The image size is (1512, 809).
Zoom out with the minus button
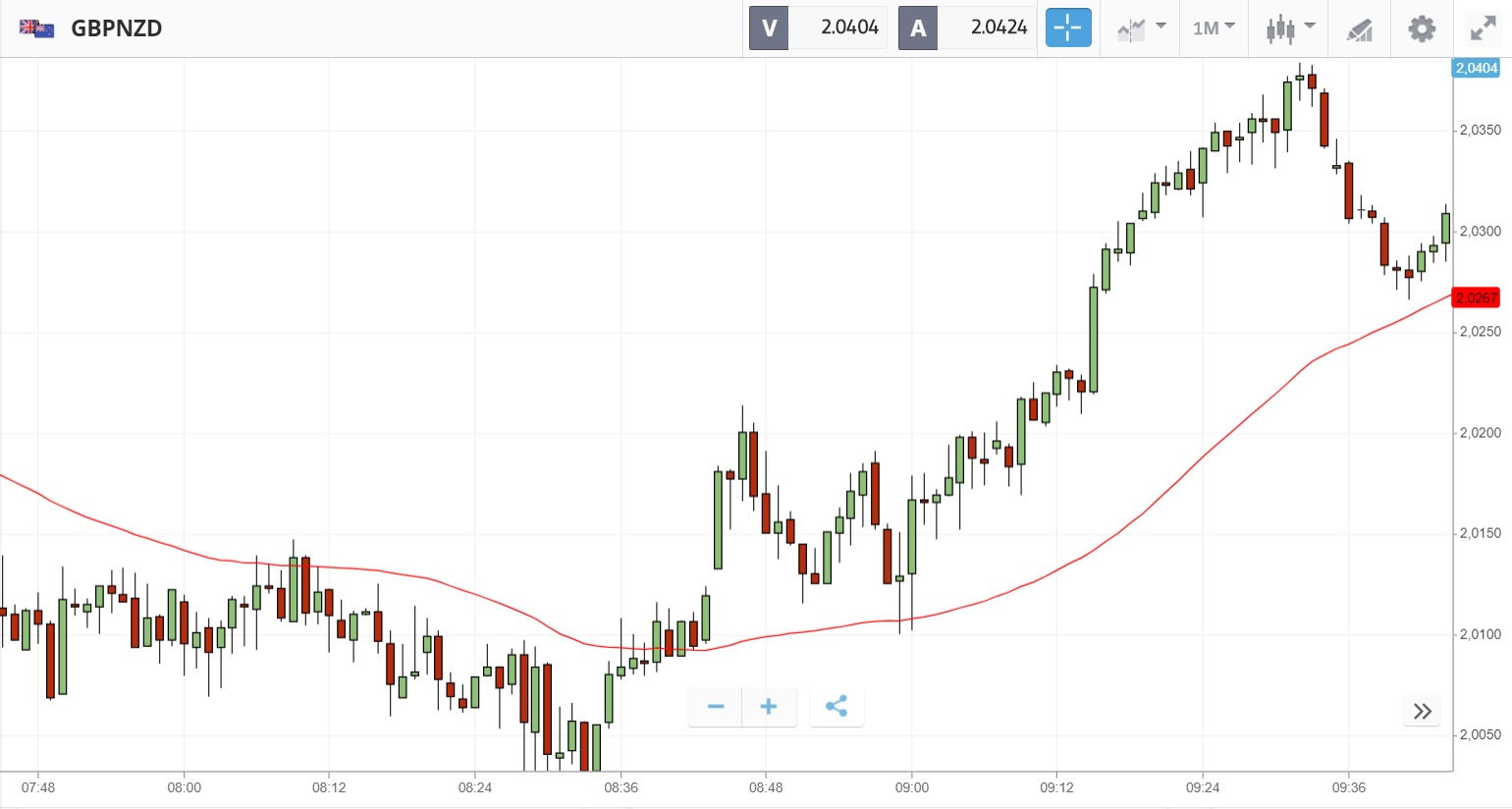715,707
